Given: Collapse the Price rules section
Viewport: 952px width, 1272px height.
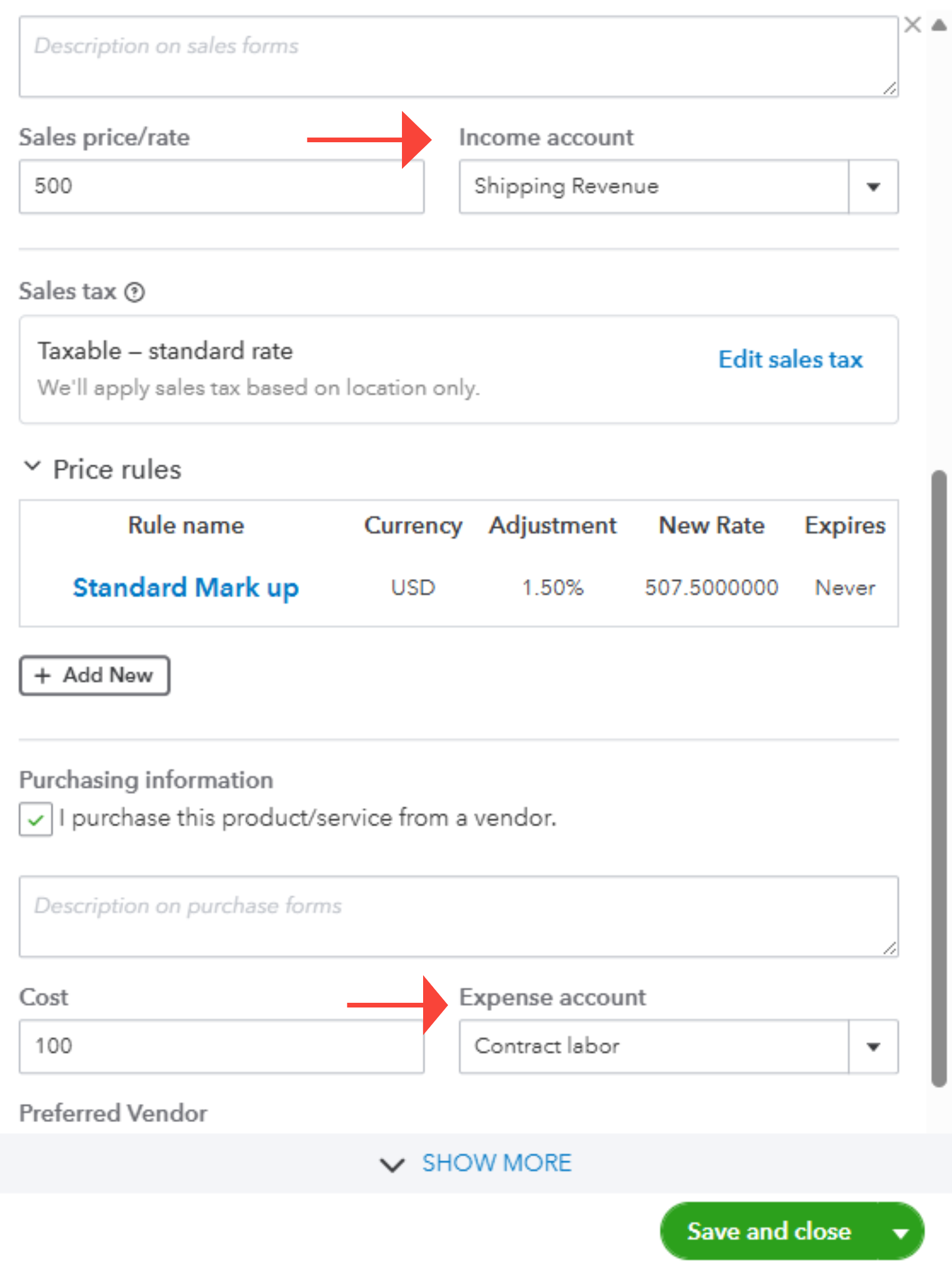Looking at the screenshot, I should coord(32,467).
